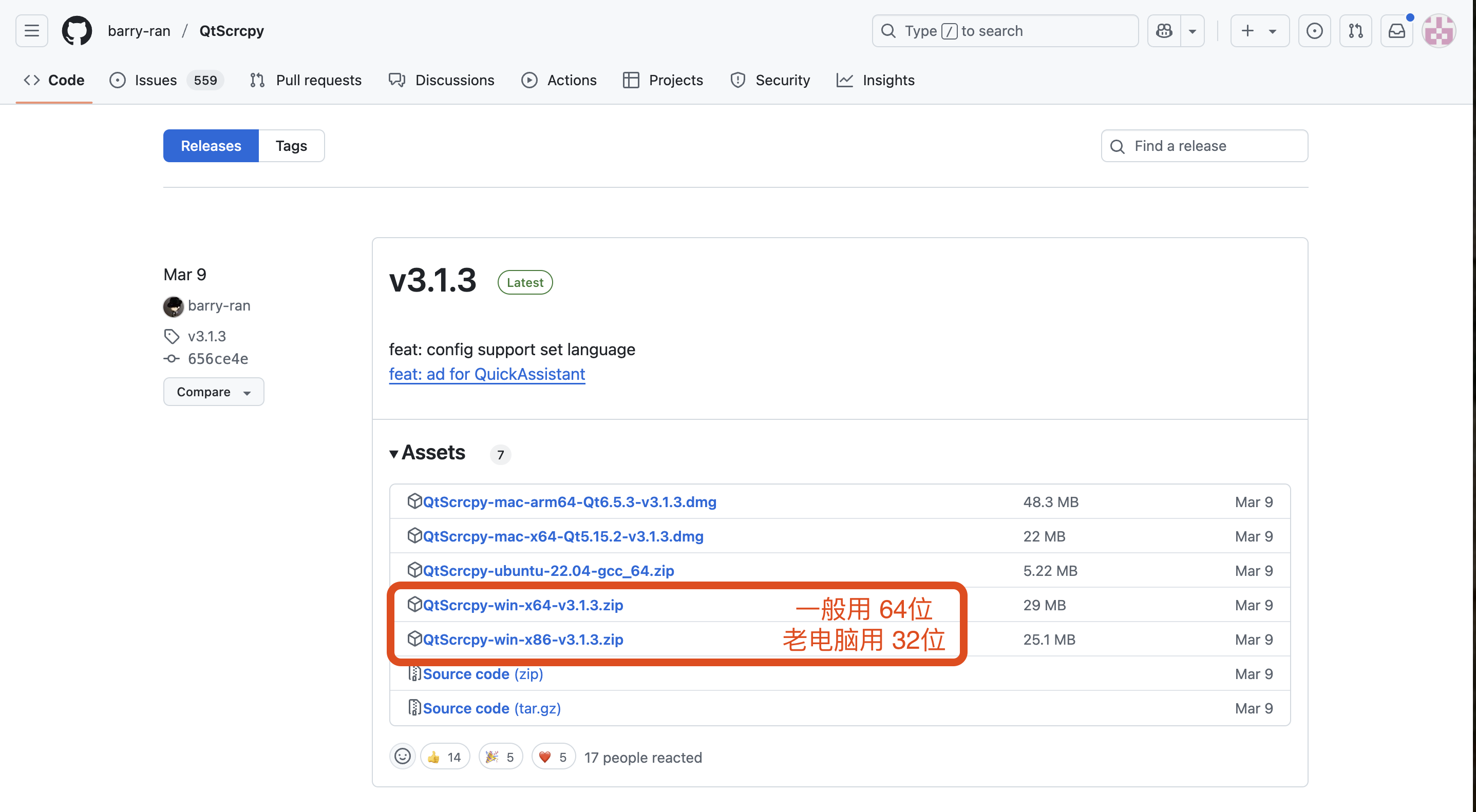Open the hamburger navigation menu
The width and height of the screenshot is (1476, 812).
(31, 31)
